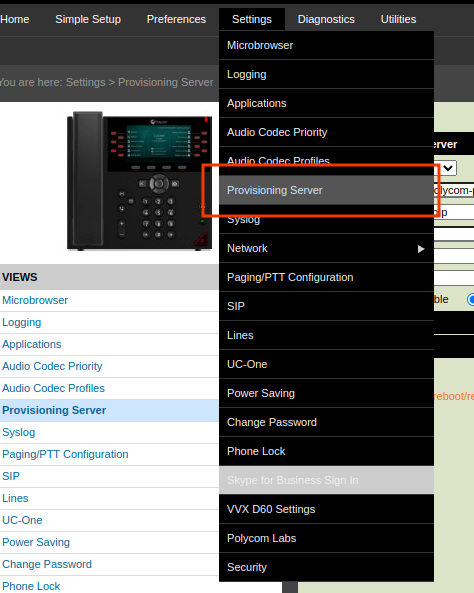
Task: Choose Microbrowser in the Settings dropdown menu
Action: (x=326, y=45)
